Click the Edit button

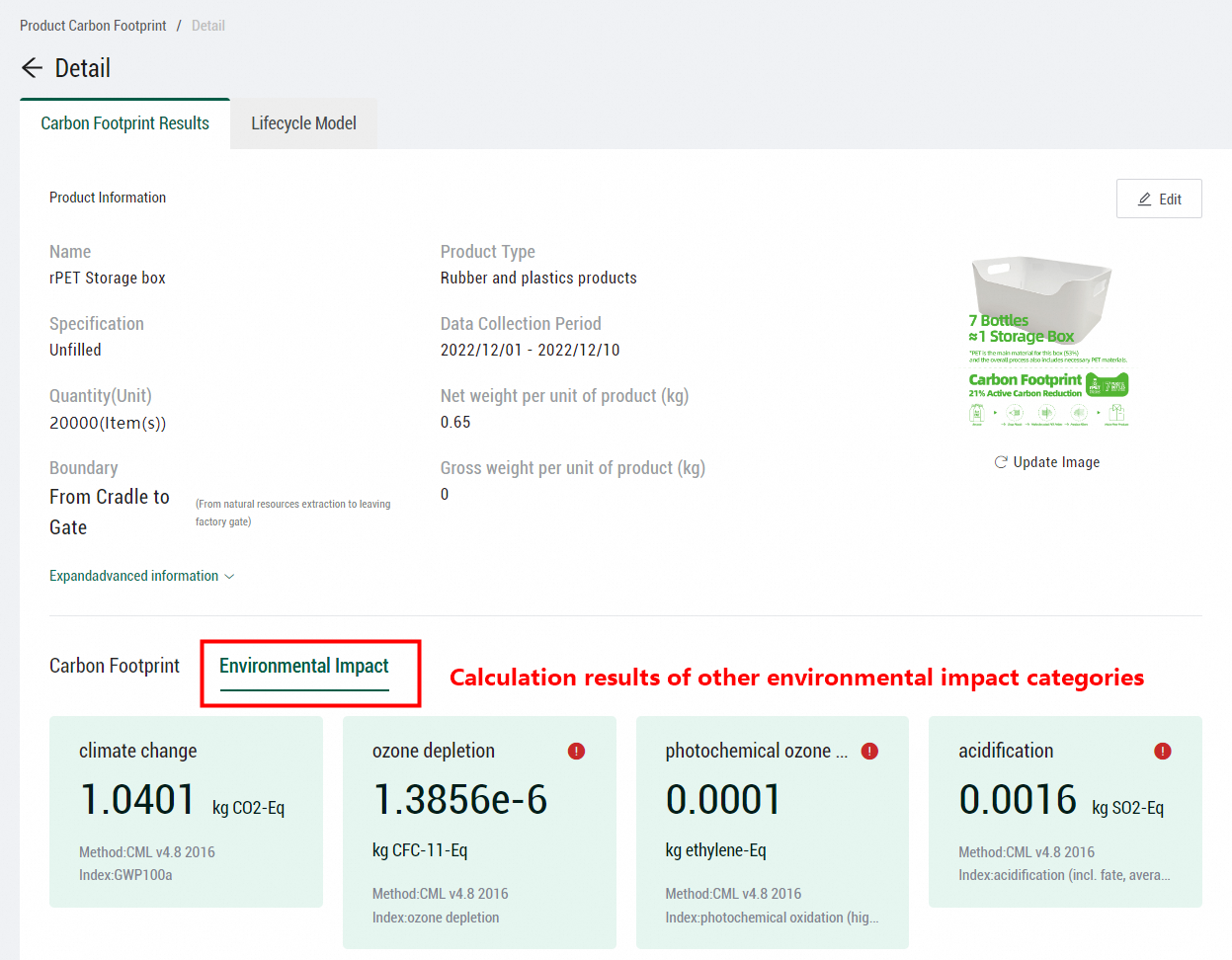coord(1159,199)
